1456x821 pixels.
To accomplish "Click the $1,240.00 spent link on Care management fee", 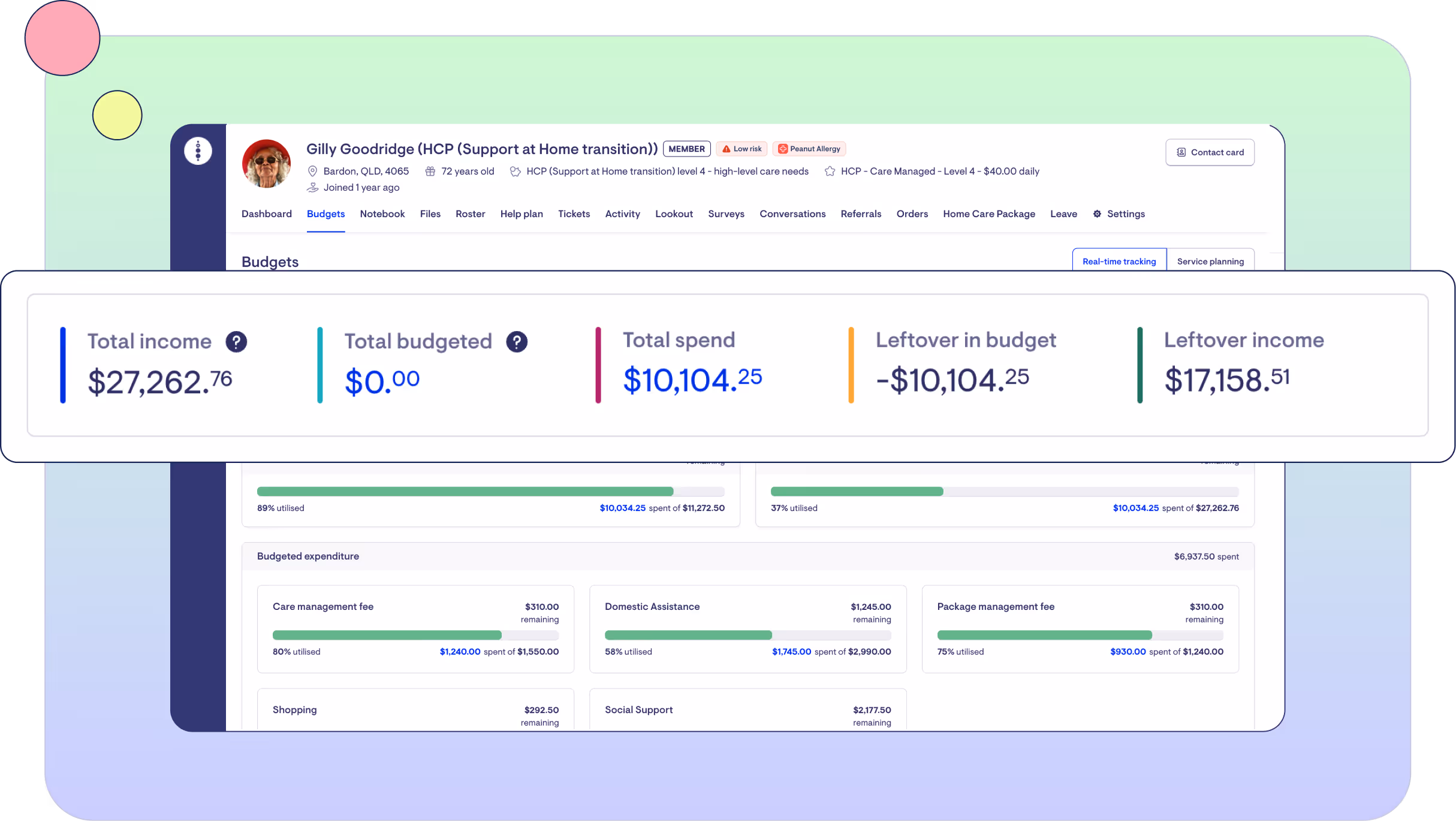I will pyautogui.click(x=460, y=652).
